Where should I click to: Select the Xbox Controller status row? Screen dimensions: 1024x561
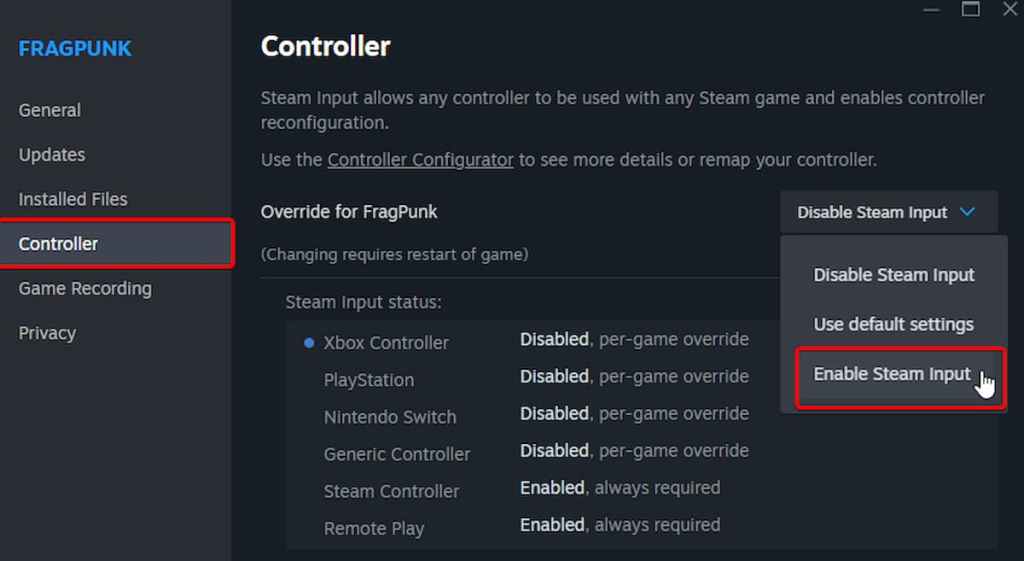pos(386,342)
